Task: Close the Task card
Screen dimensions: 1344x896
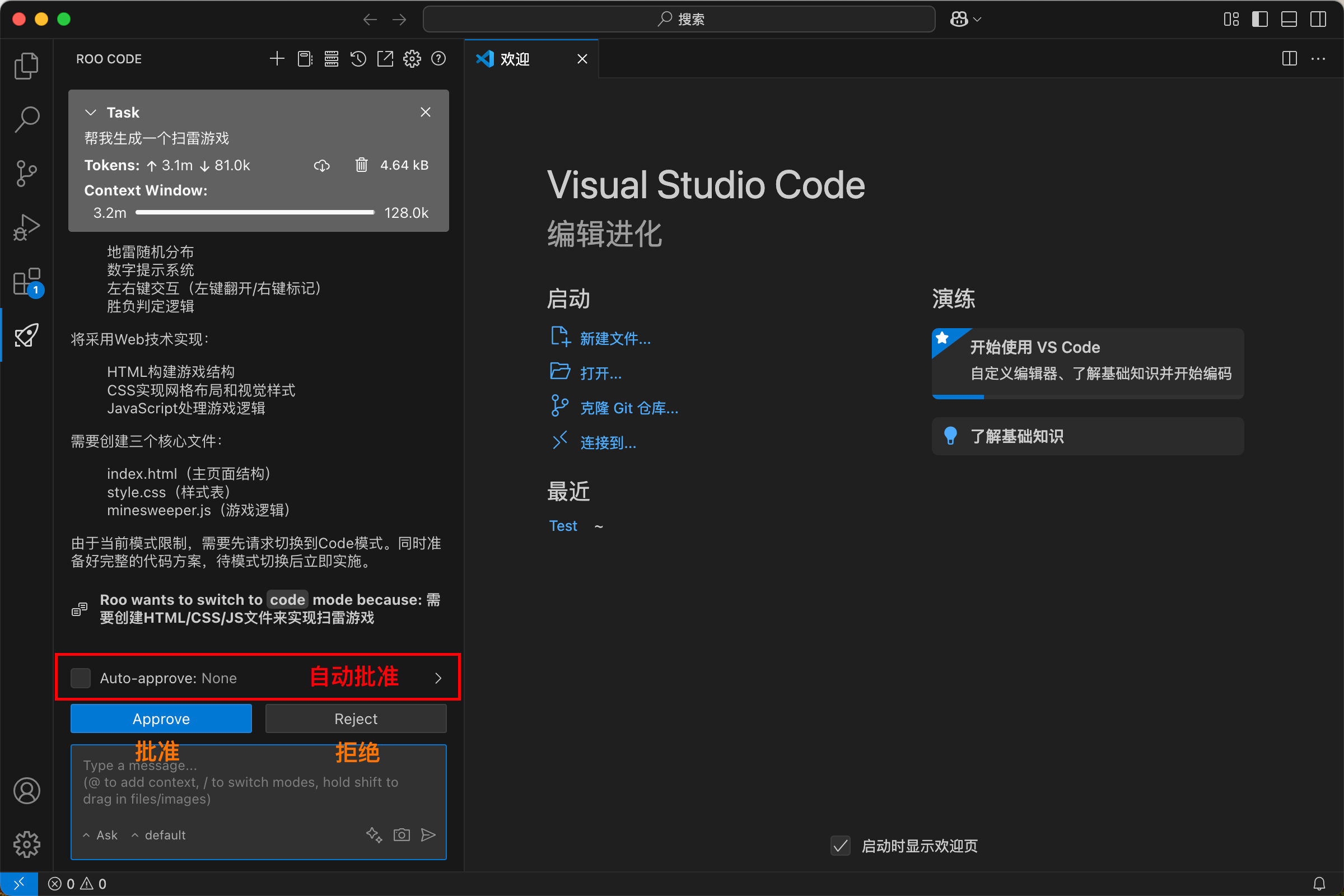Action: click(x=426, y=112)
